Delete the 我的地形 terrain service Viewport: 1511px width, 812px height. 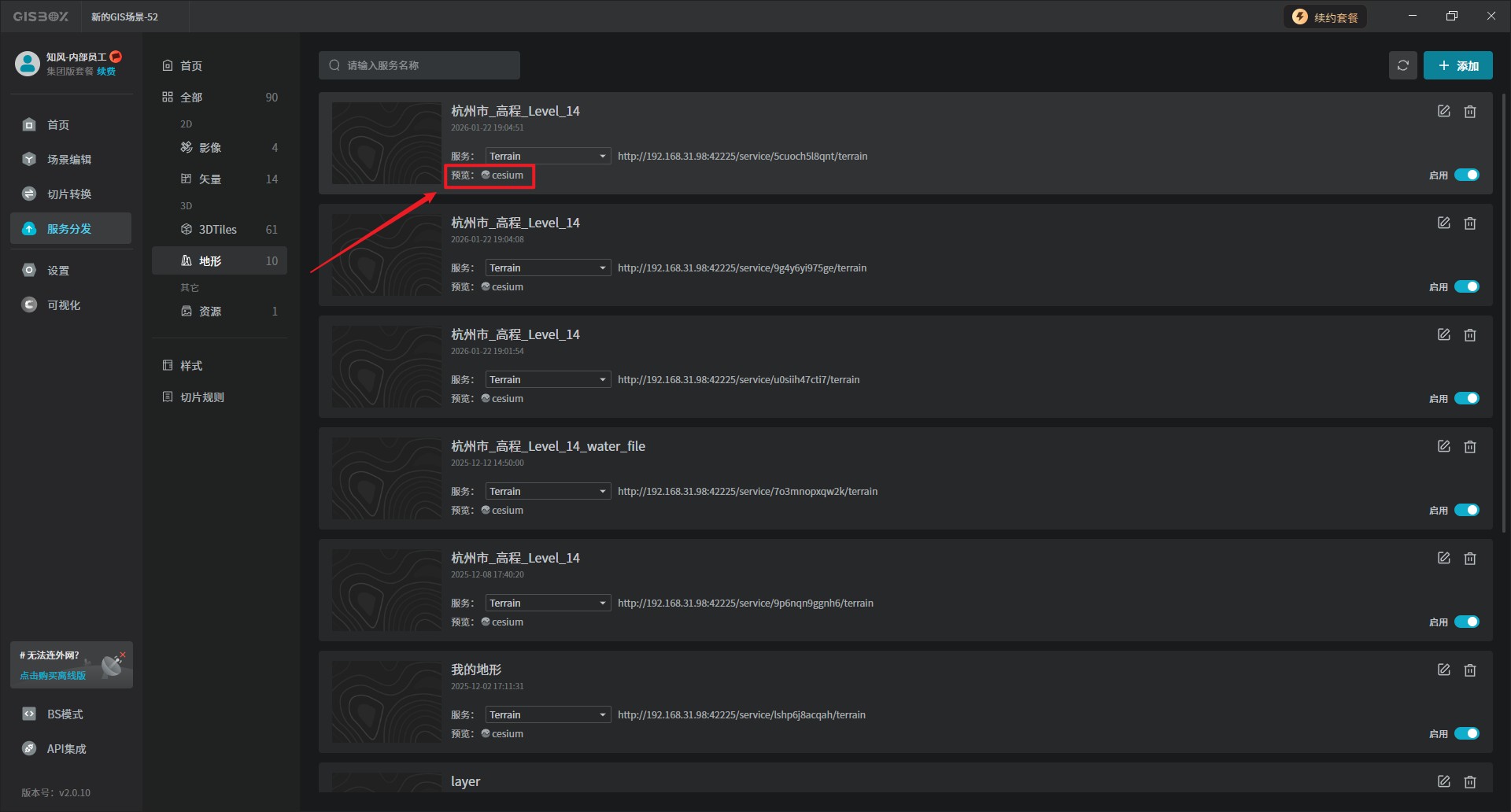(x=1469, y=670)
